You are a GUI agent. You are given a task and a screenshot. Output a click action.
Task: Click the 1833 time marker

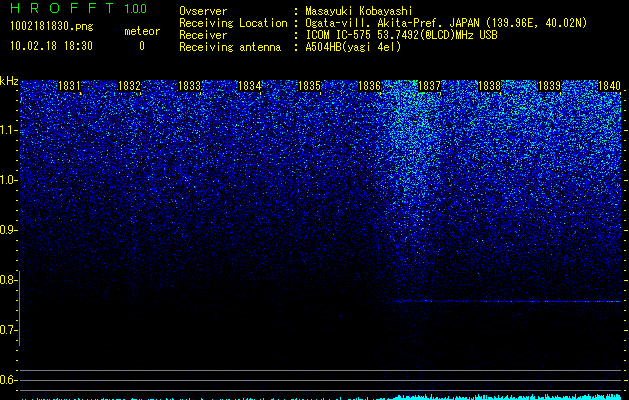click(189, 86)
